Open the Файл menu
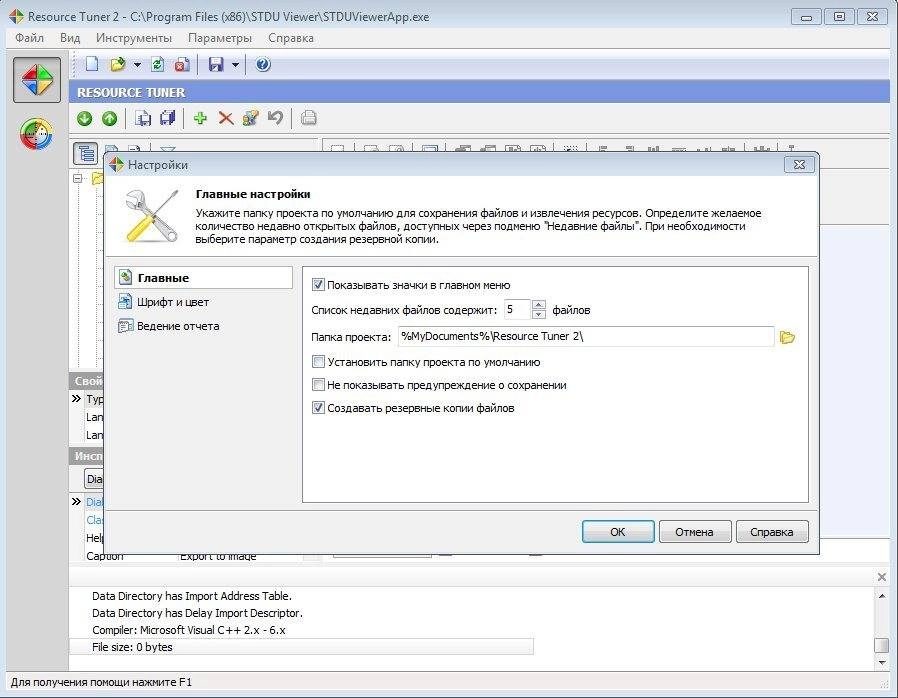 (29, 38)
